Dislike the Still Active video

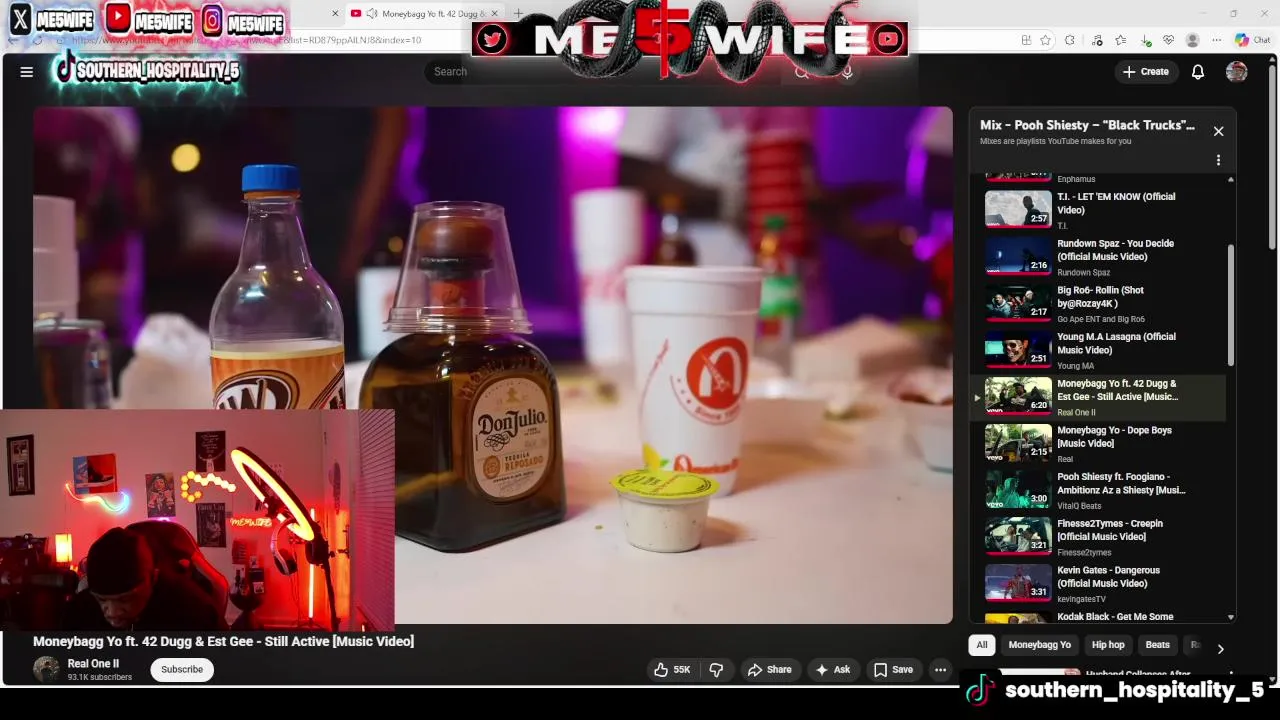pos(716,670)
